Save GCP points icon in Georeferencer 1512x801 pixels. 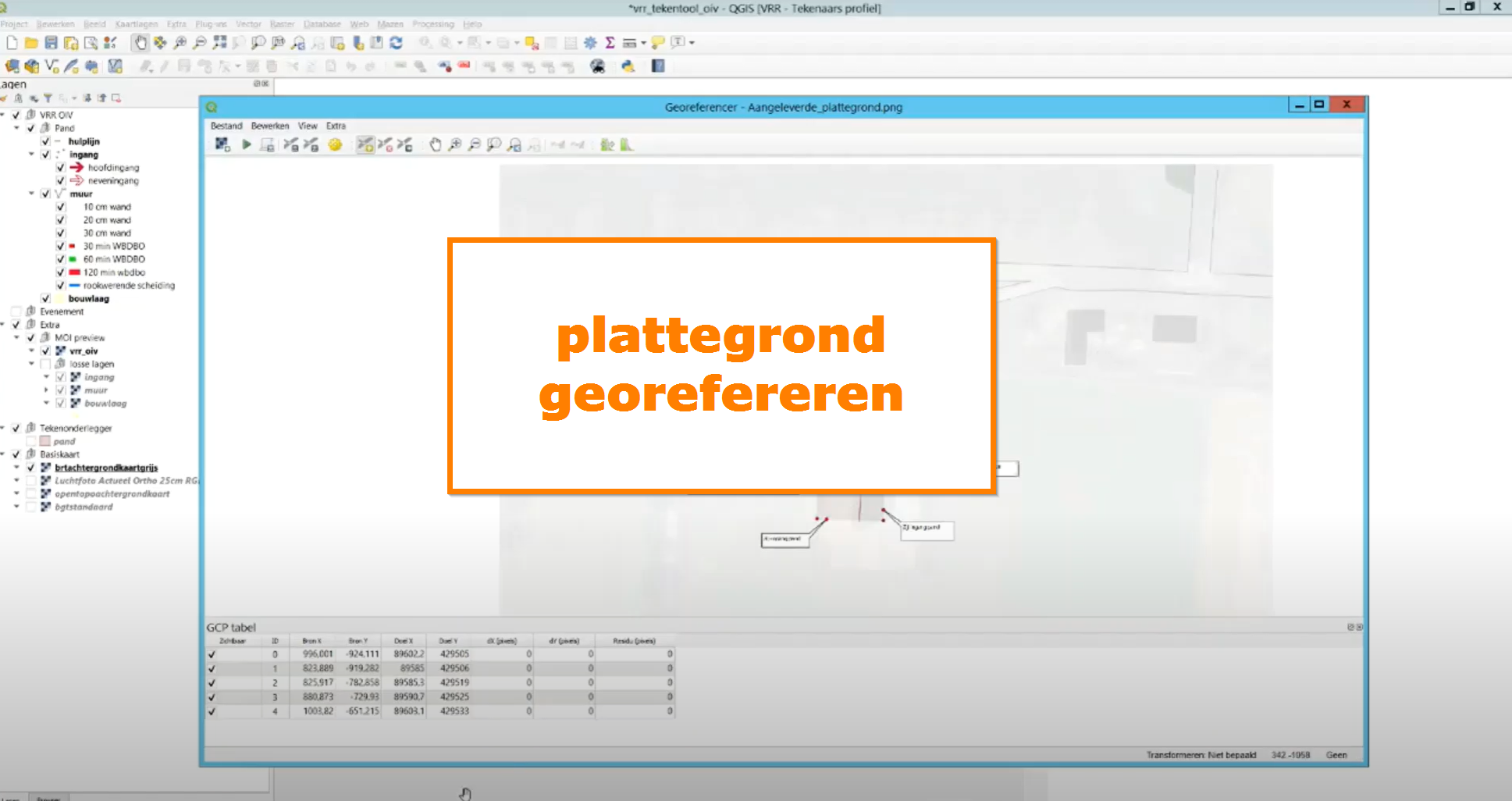(311, 145)
